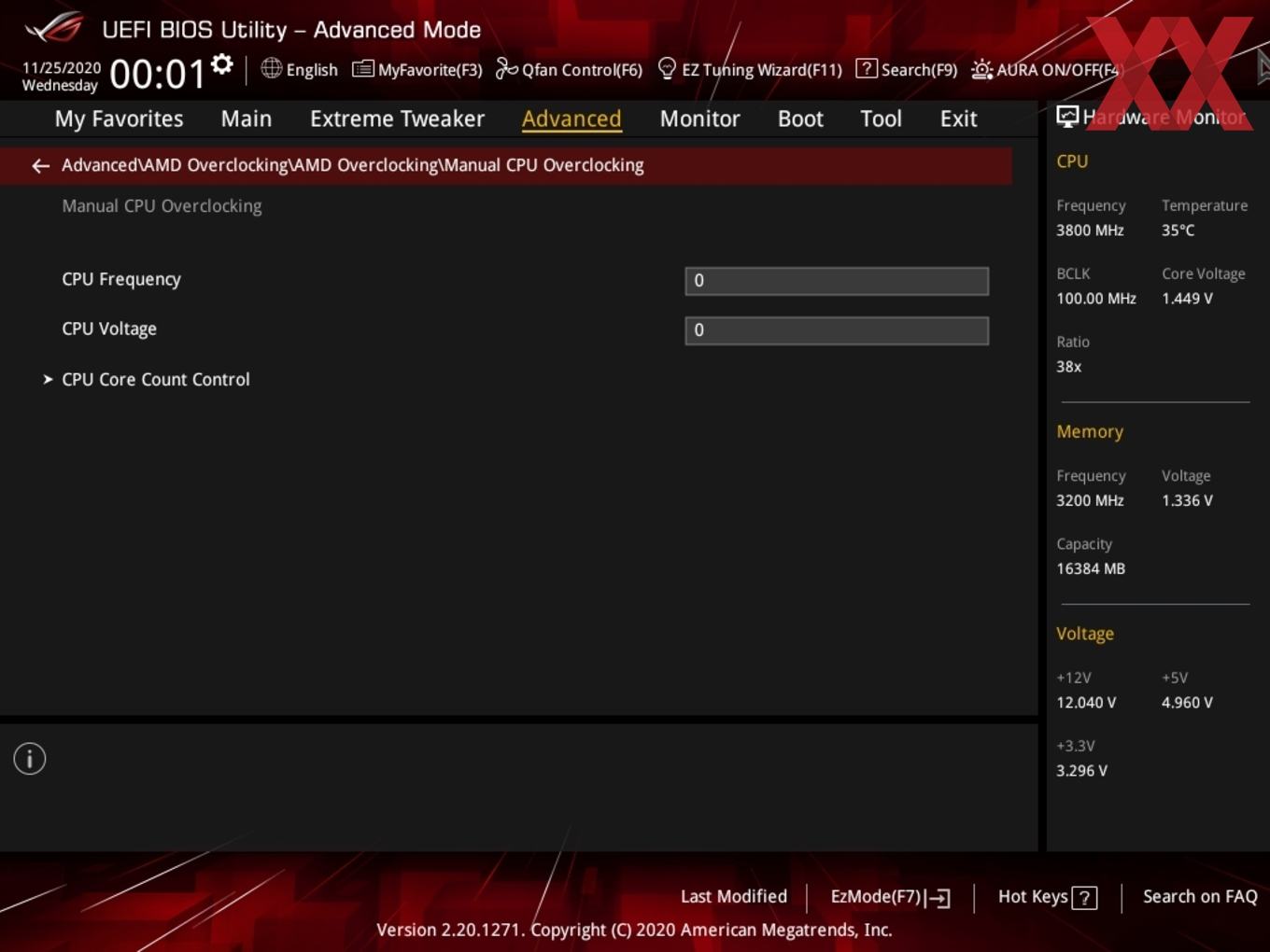Go to the Monitor tab
The height and width of the screenshot is (952, 1270).
click(699, 119)
